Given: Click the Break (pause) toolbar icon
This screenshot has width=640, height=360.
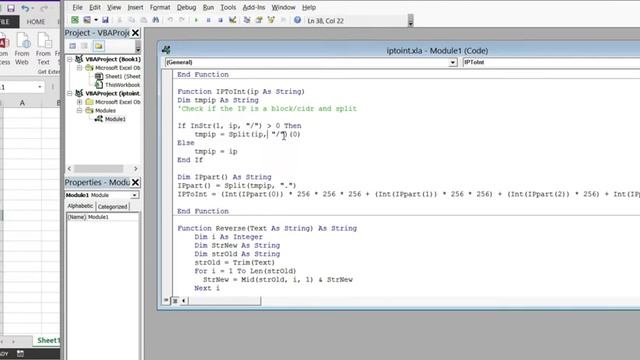Looking at the screenshot, I should coord(209,20).
